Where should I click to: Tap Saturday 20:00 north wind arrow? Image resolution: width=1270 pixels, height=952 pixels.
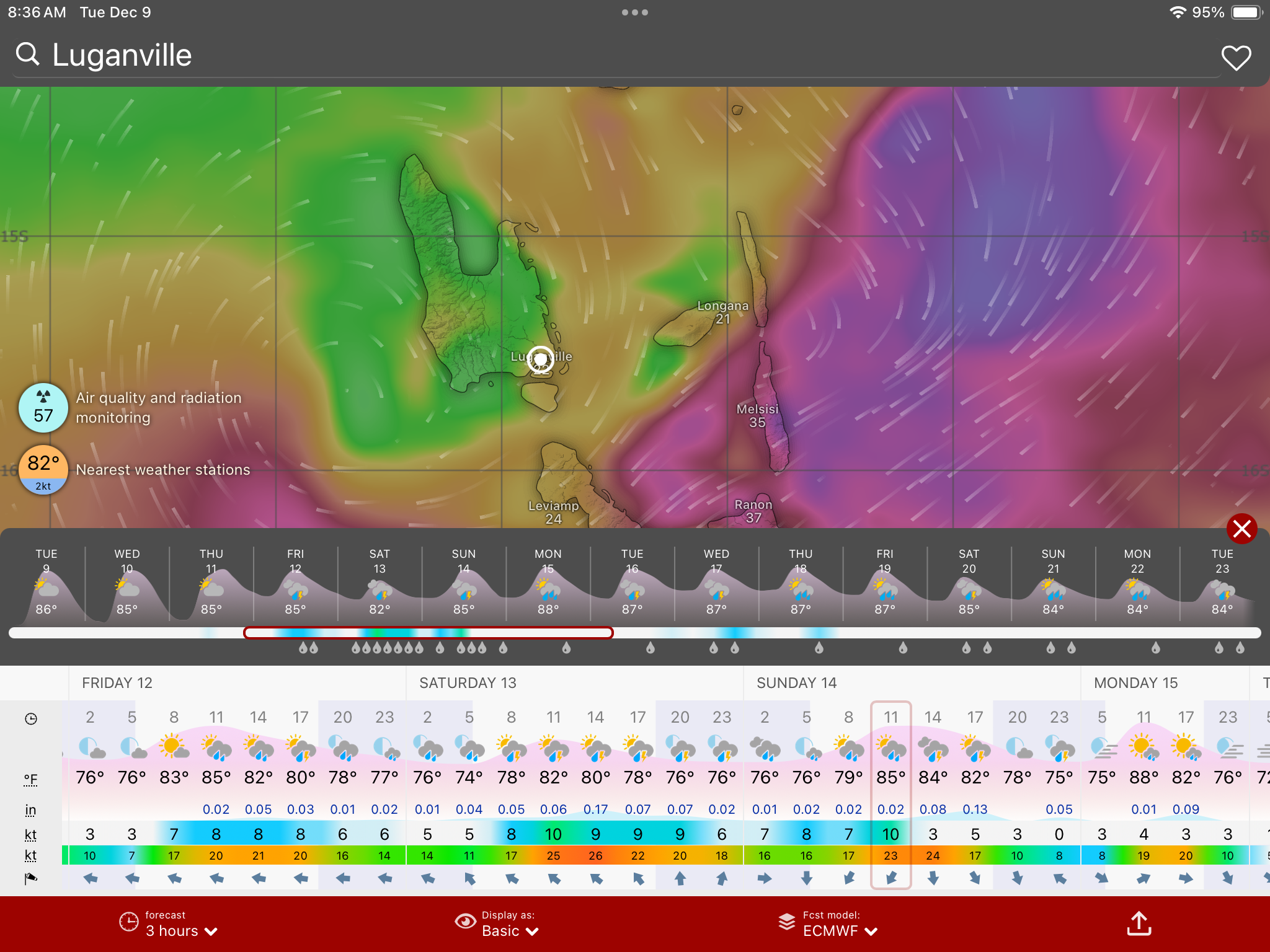tap(680, 878)
